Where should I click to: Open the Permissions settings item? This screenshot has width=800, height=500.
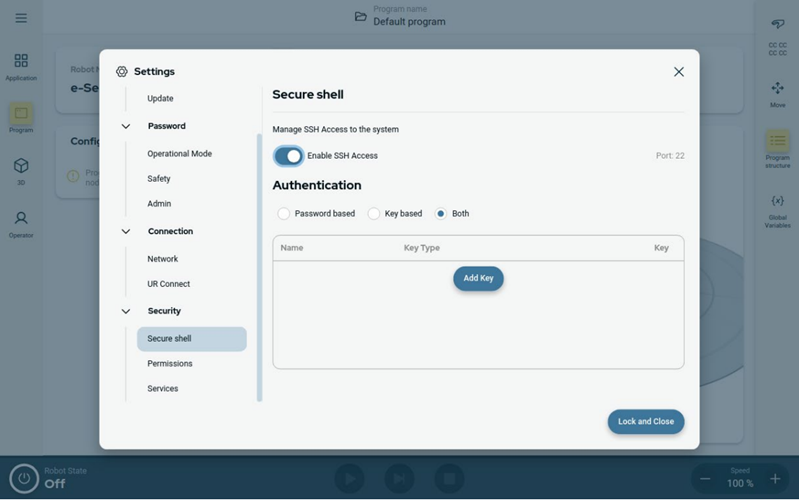click(x=169, y=364)
